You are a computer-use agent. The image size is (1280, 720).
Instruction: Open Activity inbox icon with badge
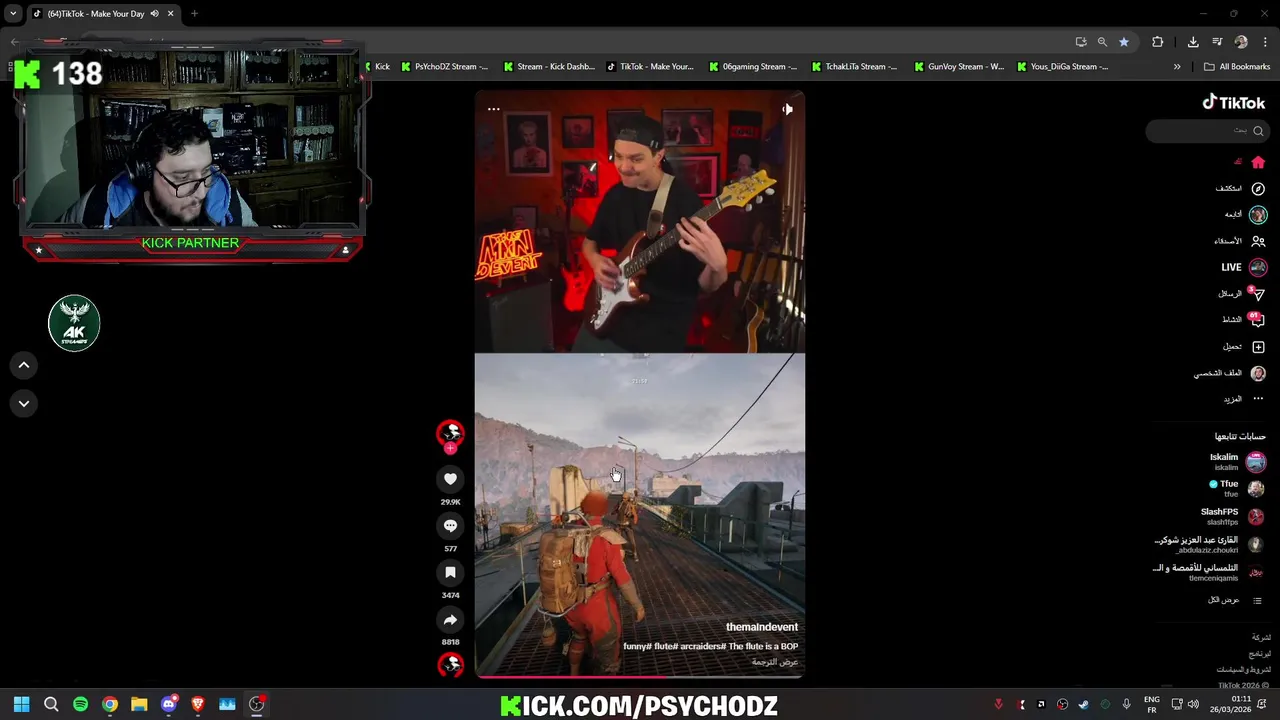[x=1258, y=320]
